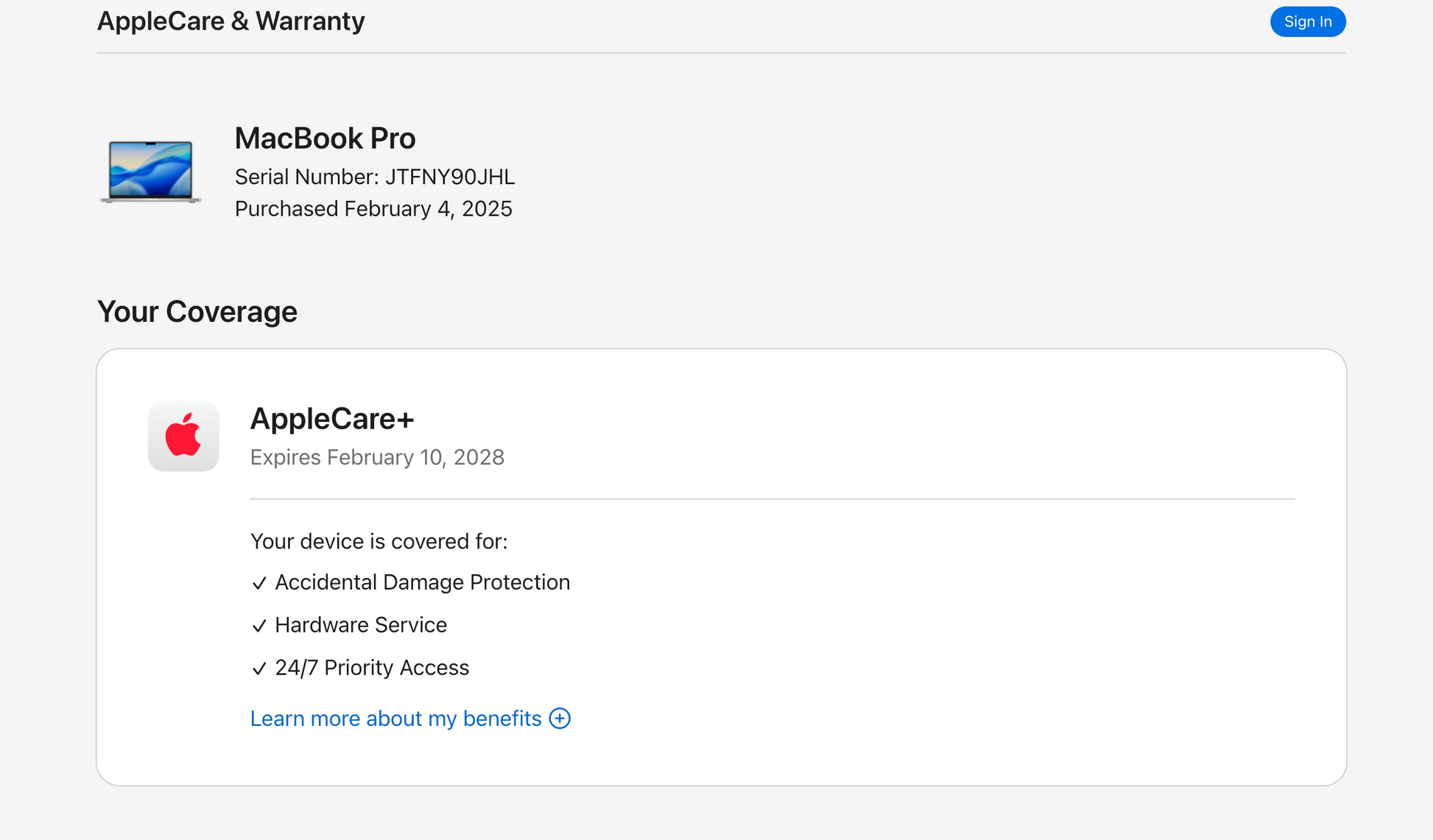Click checkmark beside 24/7 Priority Access
This screenshot has height=840, width=1433.
[258, 668]
